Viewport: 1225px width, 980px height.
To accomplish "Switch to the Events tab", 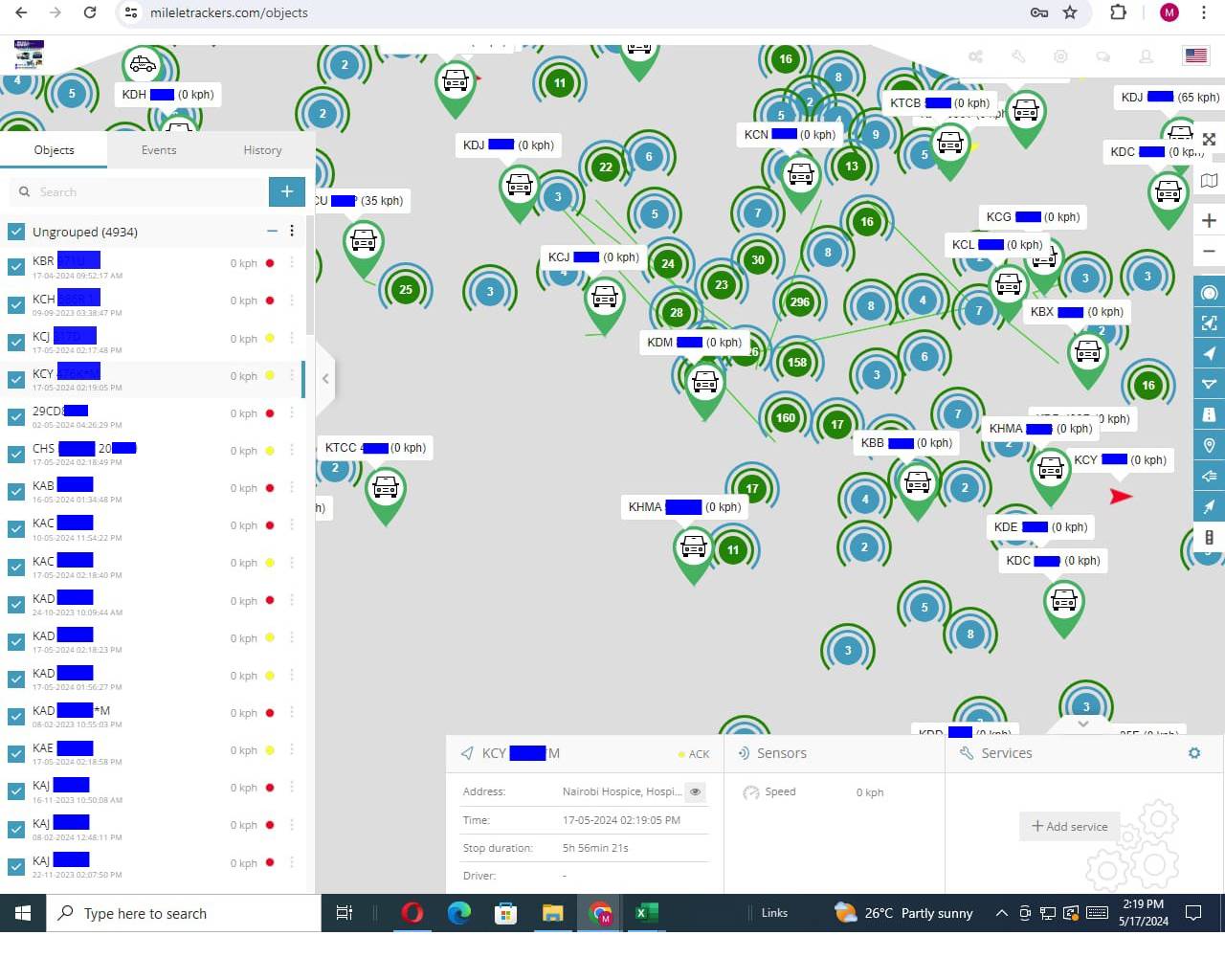I will pyautogui.click(x=158, y=150).
